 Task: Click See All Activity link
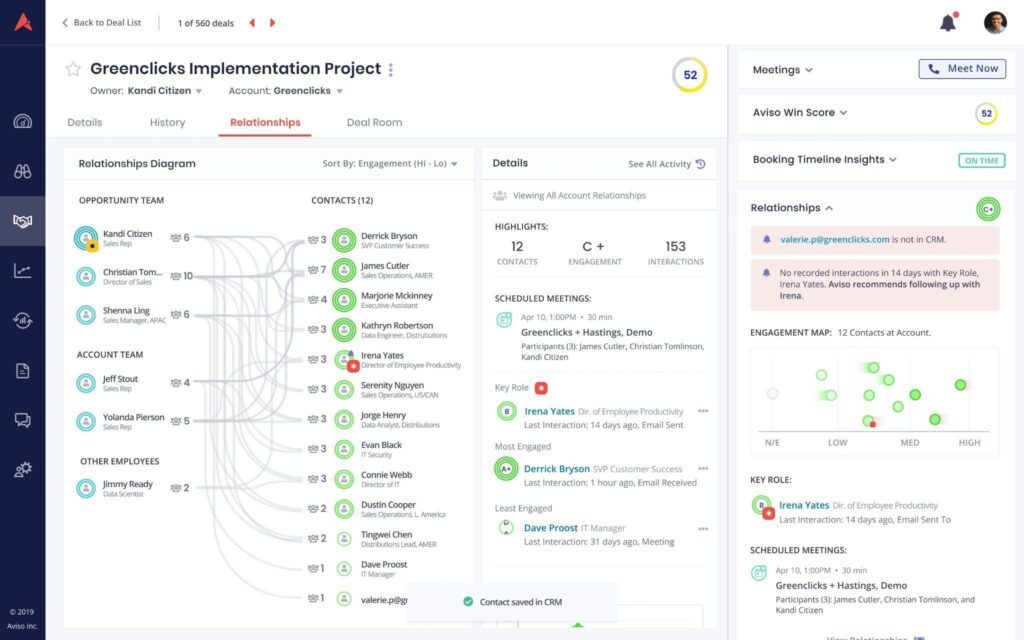(x=660, y=164)
